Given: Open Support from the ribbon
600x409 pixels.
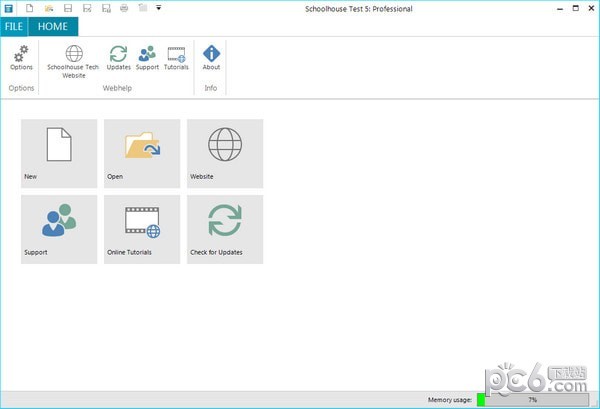Looking at the screenshot, I should pos(147,56).
